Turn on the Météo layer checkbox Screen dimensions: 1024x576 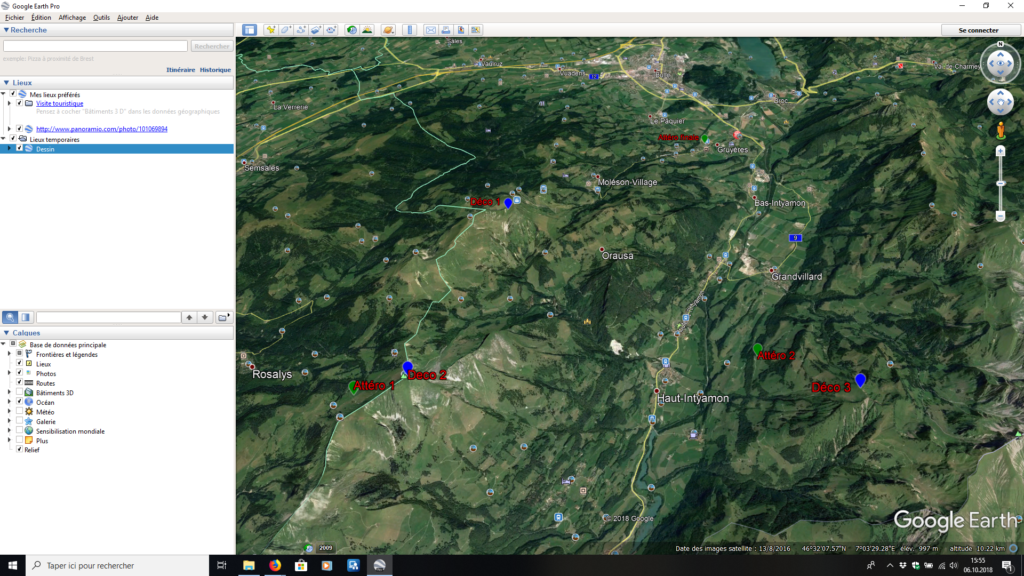[x=19, y=412]
